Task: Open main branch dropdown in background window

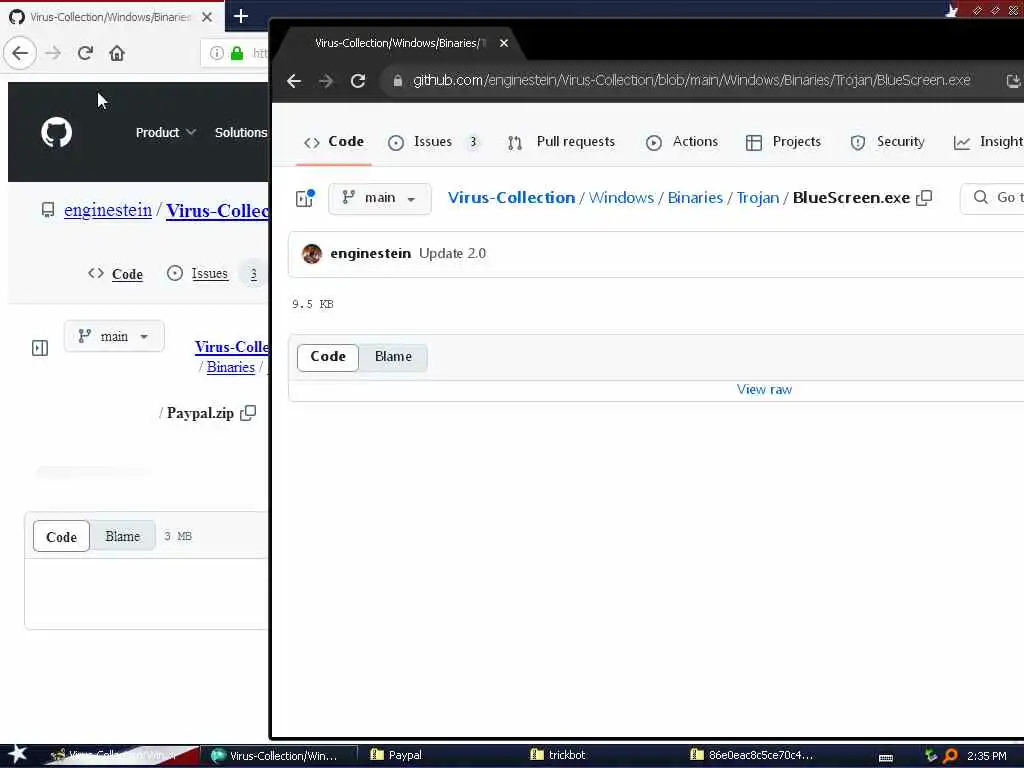Action: point(114,337)
